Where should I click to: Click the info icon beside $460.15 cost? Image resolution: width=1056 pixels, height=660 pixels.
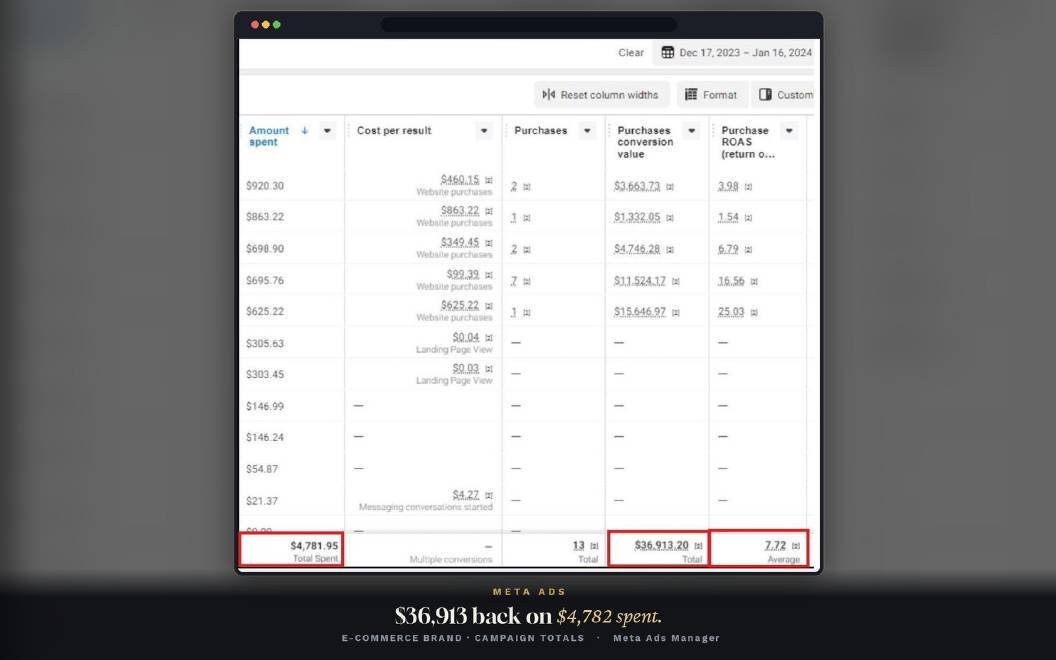pos(489,180)
